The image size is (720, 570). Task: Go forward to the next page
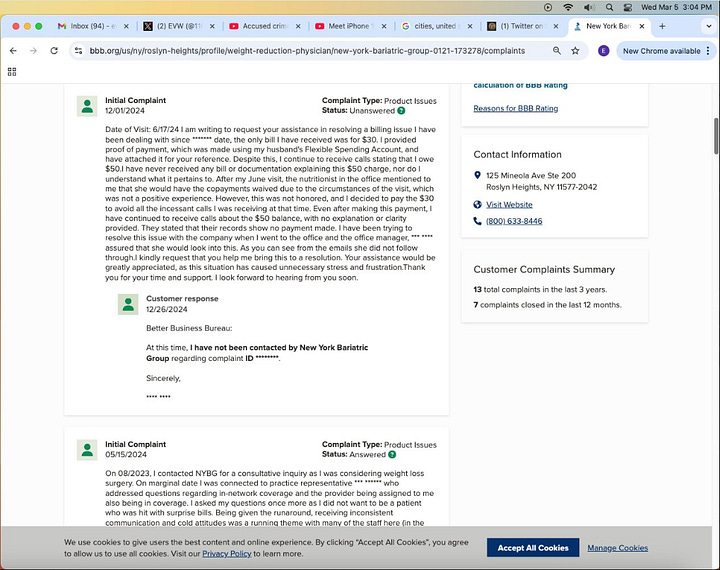pyautogui.click(x=34, y=51)
